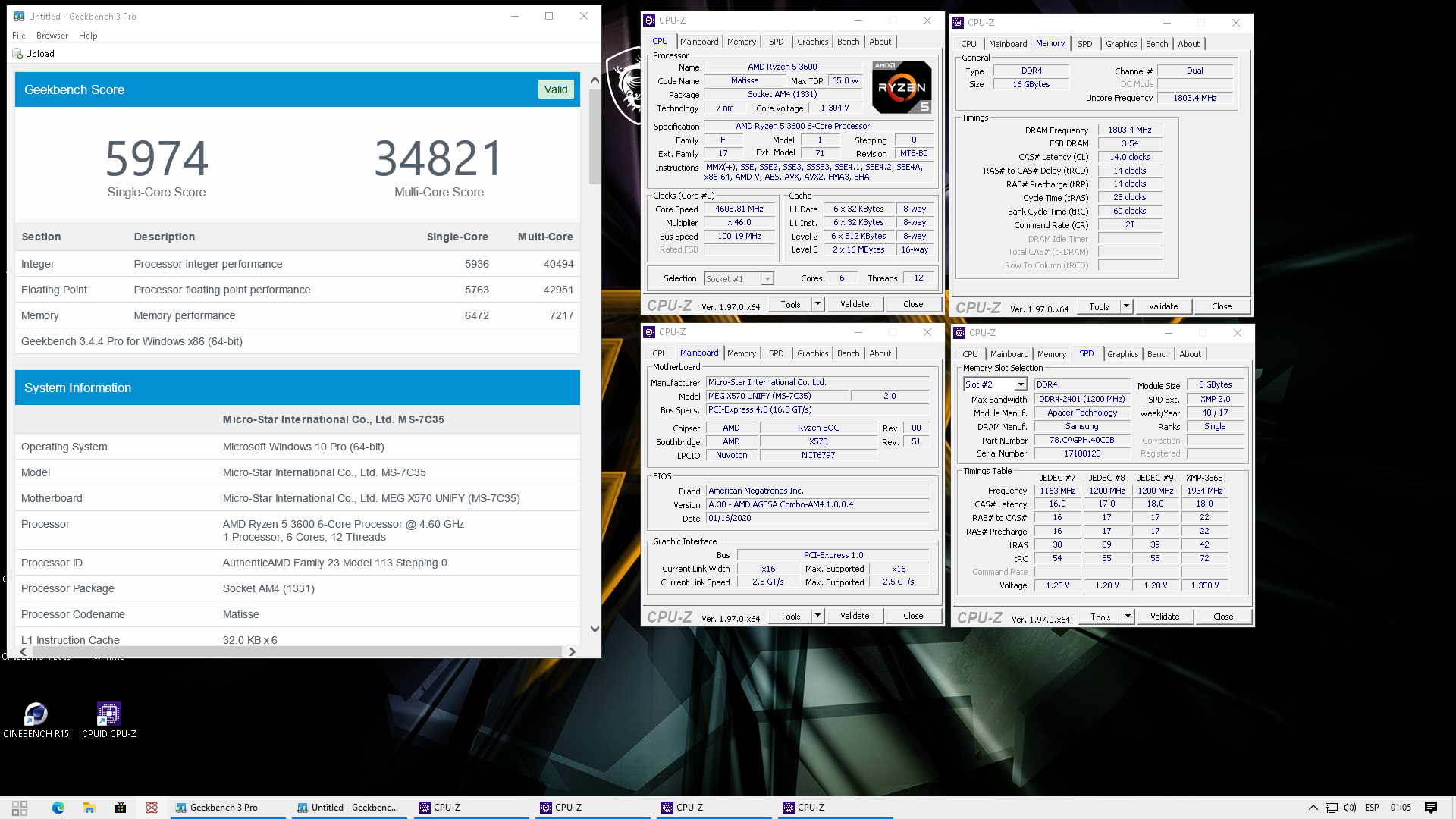Click Validate button in SPD window
The width and height of the screenshot is (1456, 819).
coord(1165,617)
